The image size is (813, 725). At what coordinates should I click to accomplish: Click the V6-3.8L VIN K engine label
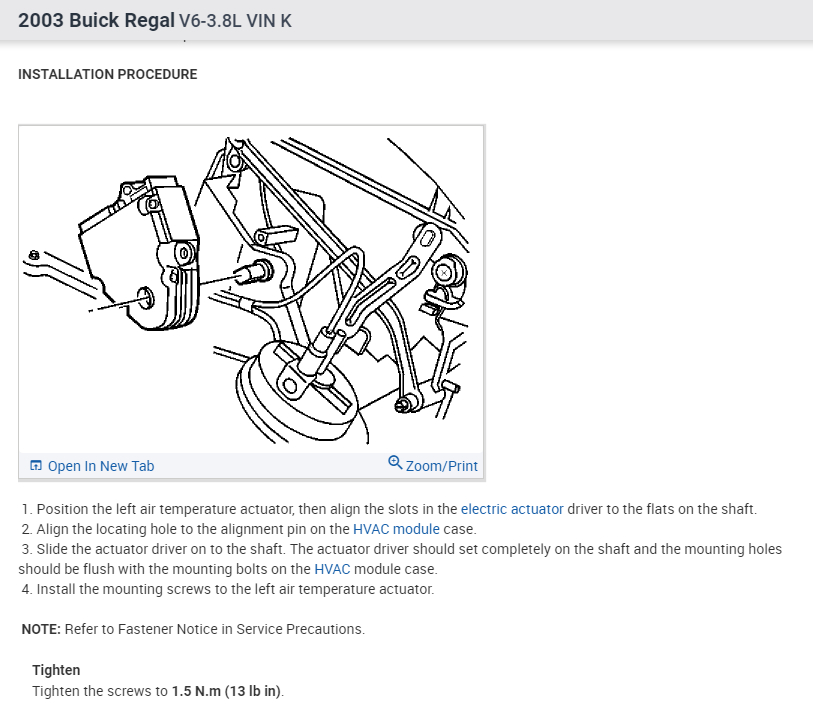click(236, 21)
